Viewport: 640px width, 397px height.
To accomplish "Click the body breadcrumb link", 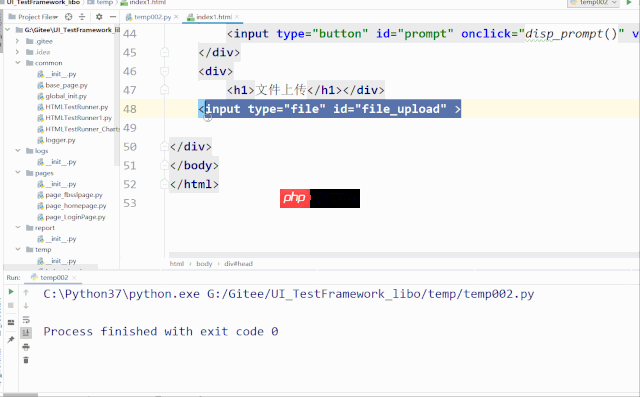I will 204,264.
